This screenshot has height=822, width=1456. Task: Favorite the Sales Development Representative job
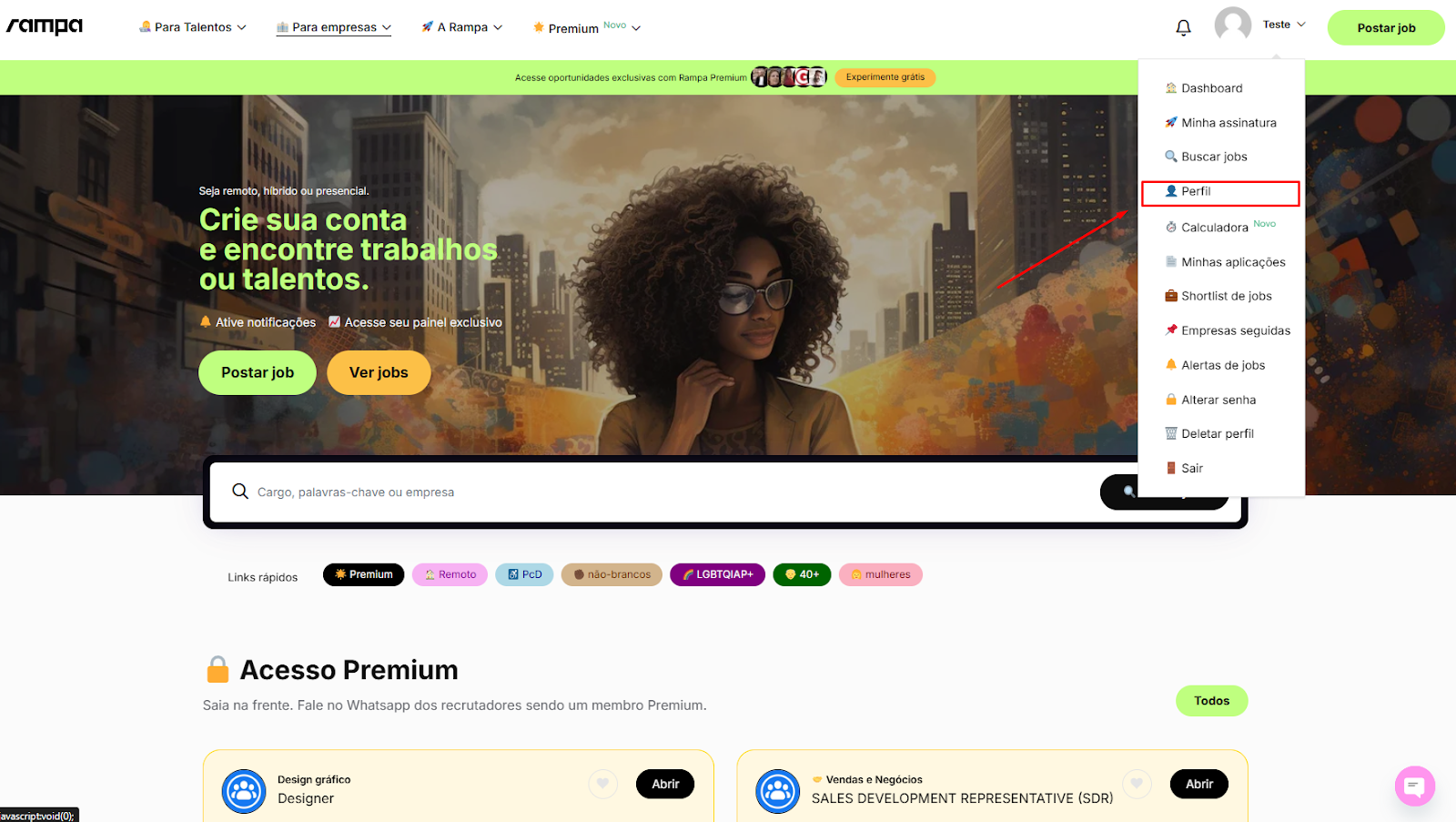click(x=1137, y=784)
